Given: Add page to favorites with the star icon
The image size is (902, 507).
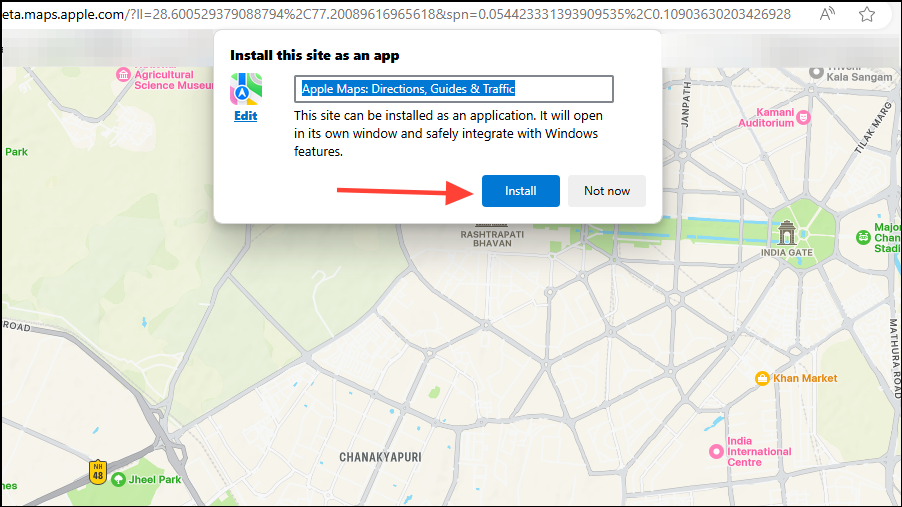Looking at the screenshot, I should click(867, 14).
